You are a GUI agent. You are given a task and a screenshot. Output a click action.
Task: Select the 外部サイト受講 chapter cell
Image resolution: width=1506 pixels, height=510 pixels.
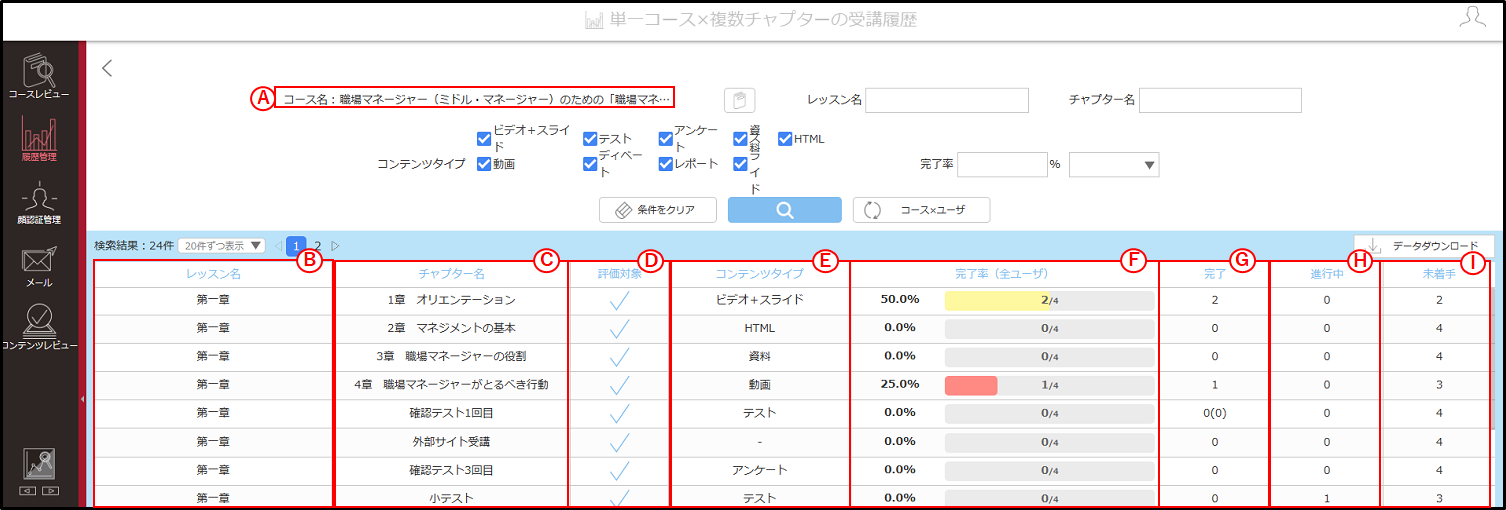tap(451, 441)
